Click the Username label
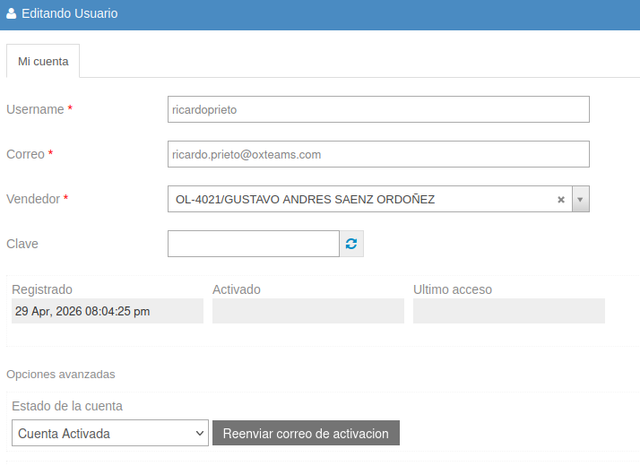The image size is (640, 465). click(x=35, y=109)
